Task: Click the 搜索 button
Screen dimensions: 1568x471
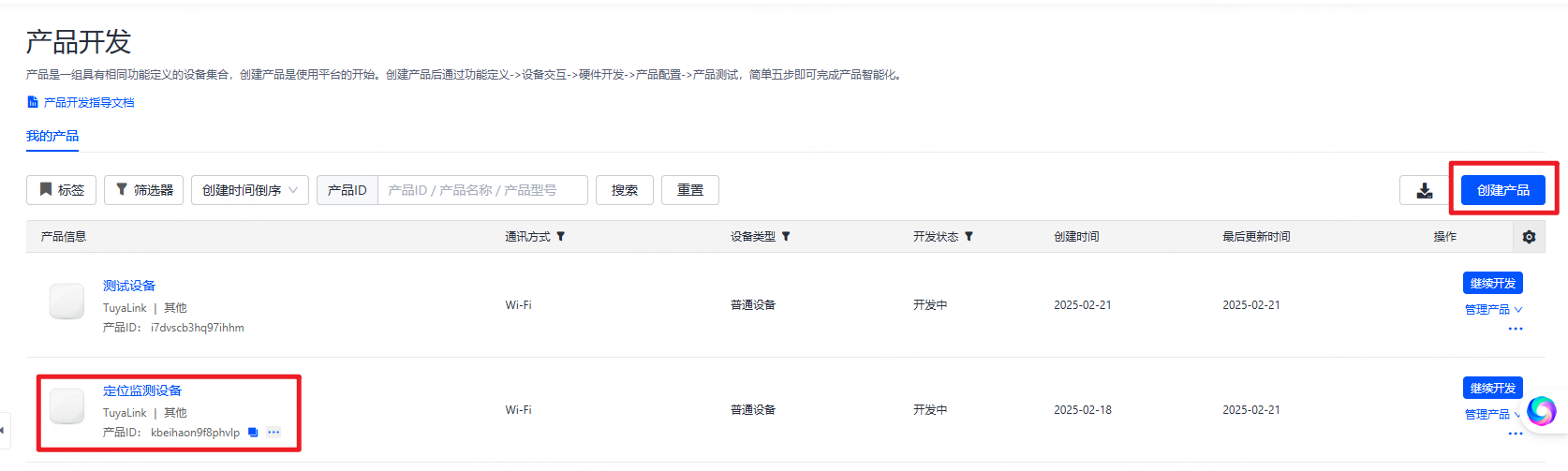Action: [x=625, y=190]
